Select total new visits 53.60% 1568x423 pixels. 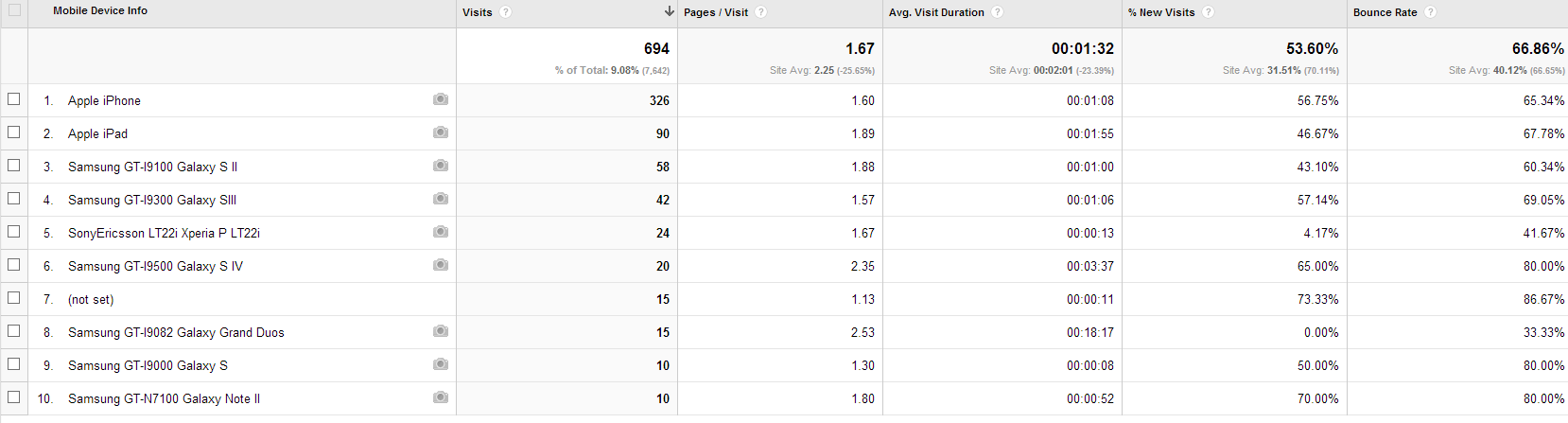coord(1312,48)
